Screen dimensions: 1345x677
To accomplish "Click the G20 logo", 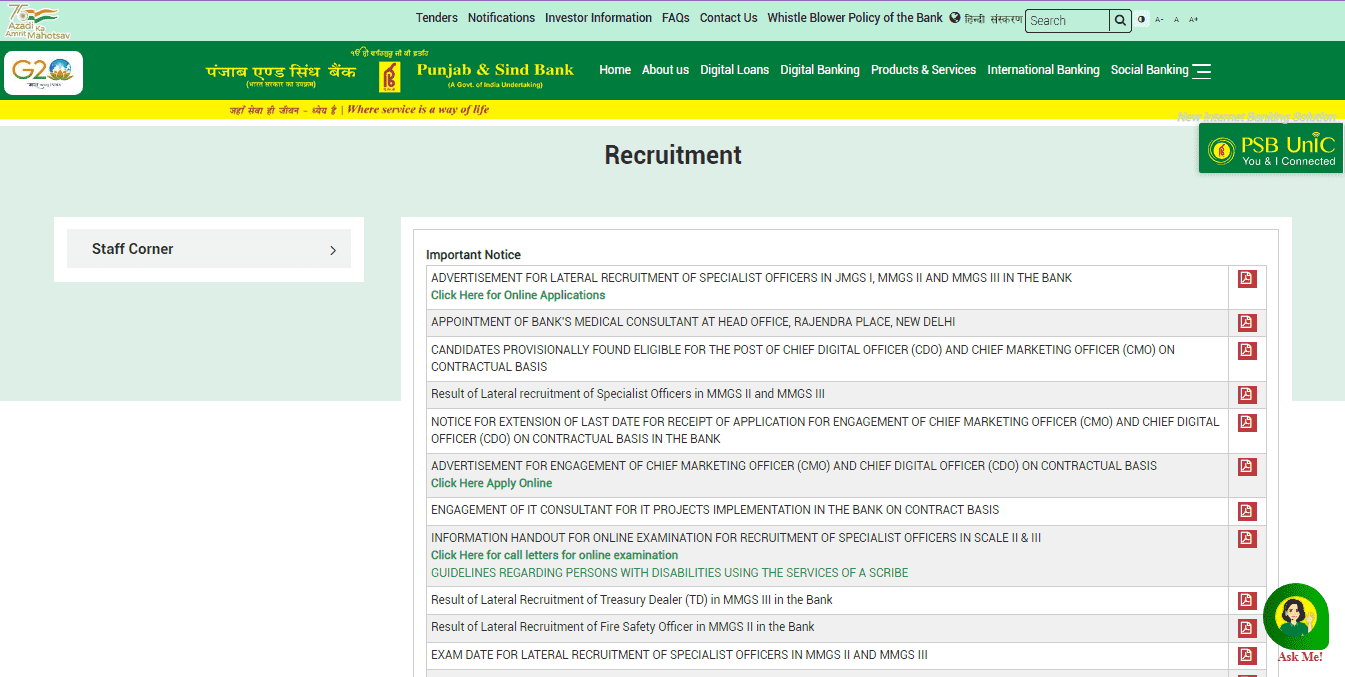I will pyautogui.click(x=43, y=72).
